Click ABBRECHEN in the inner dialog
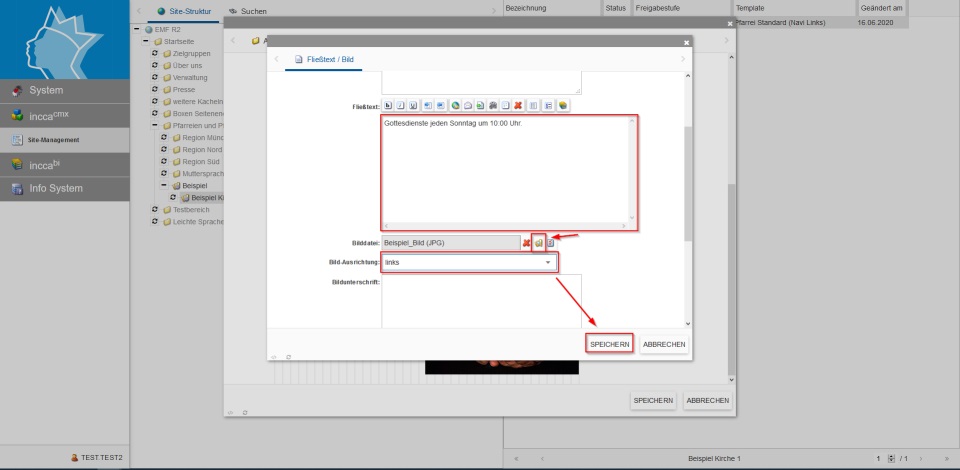Image resolution: width=960 pixels, height=470 pixels. 664,344
